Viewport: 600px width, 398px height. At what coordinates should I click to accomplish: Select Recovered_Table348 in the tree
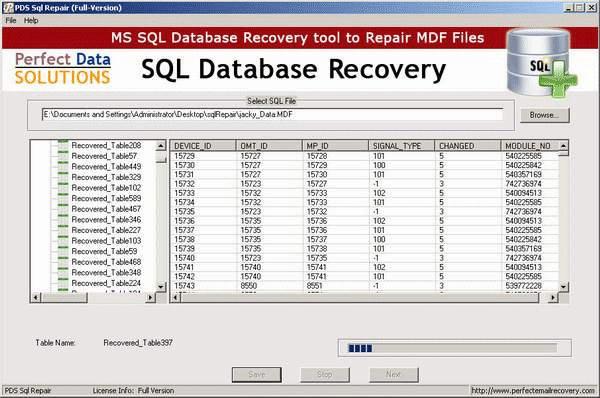(106, 272)
